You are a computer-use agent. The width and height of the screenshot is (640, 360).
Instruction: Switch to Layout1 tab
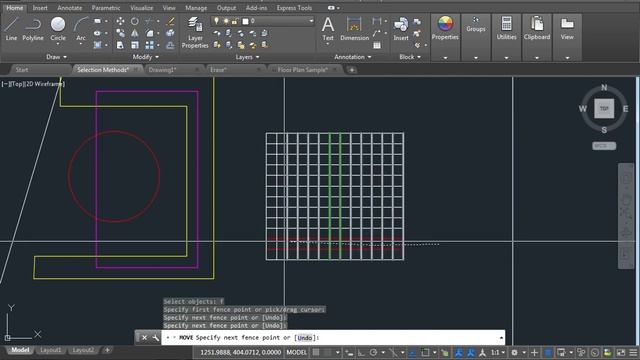click(51, 350)
